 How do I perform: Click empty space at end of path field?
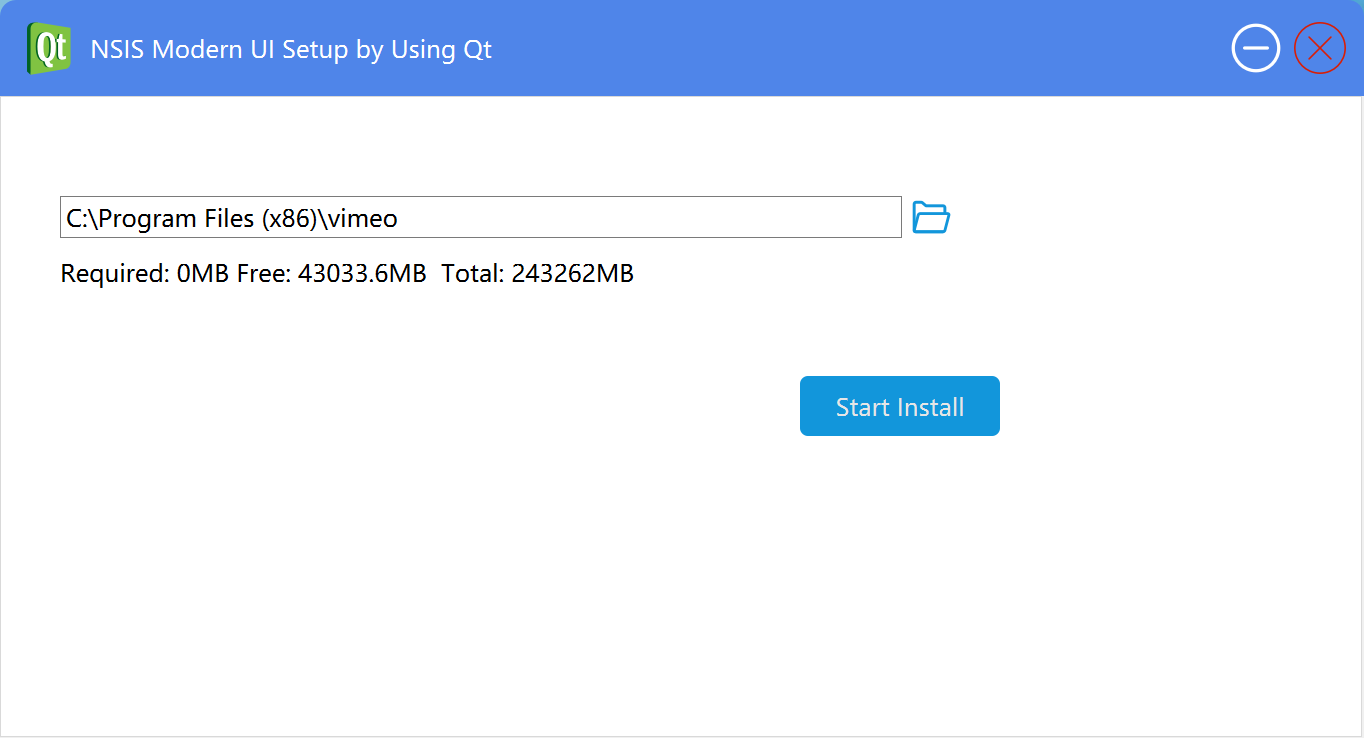click(700, 218)
